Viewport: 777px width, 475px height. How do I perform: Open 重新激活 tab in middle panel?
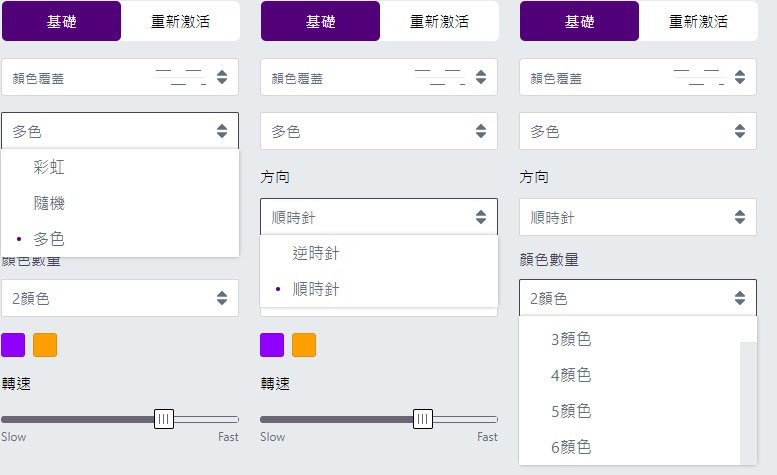439,21
